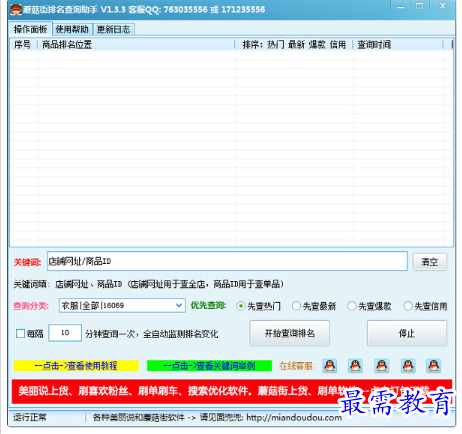This screenshot has height=434, width=462.
Task: Open the green 查看关键词举例 link
Action: [209, 366]
